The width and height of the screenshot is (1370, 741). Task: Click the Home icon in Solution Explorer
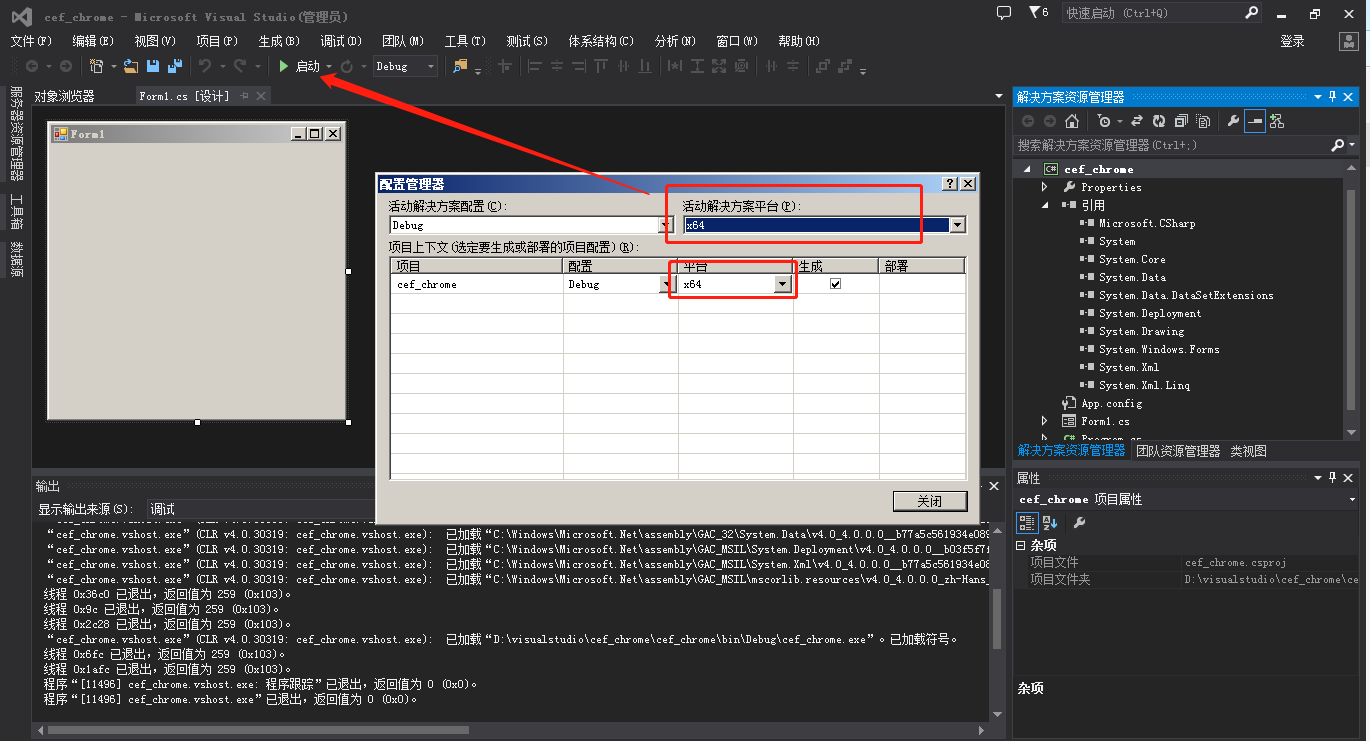click(1072, 121)
